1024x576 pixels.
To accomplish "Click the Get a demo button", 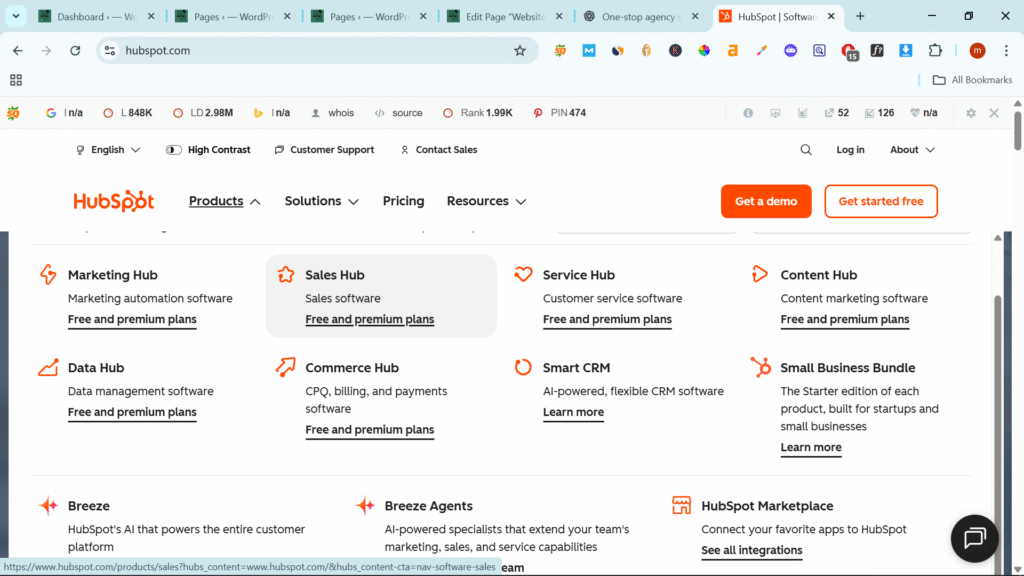I will point(766,201).
